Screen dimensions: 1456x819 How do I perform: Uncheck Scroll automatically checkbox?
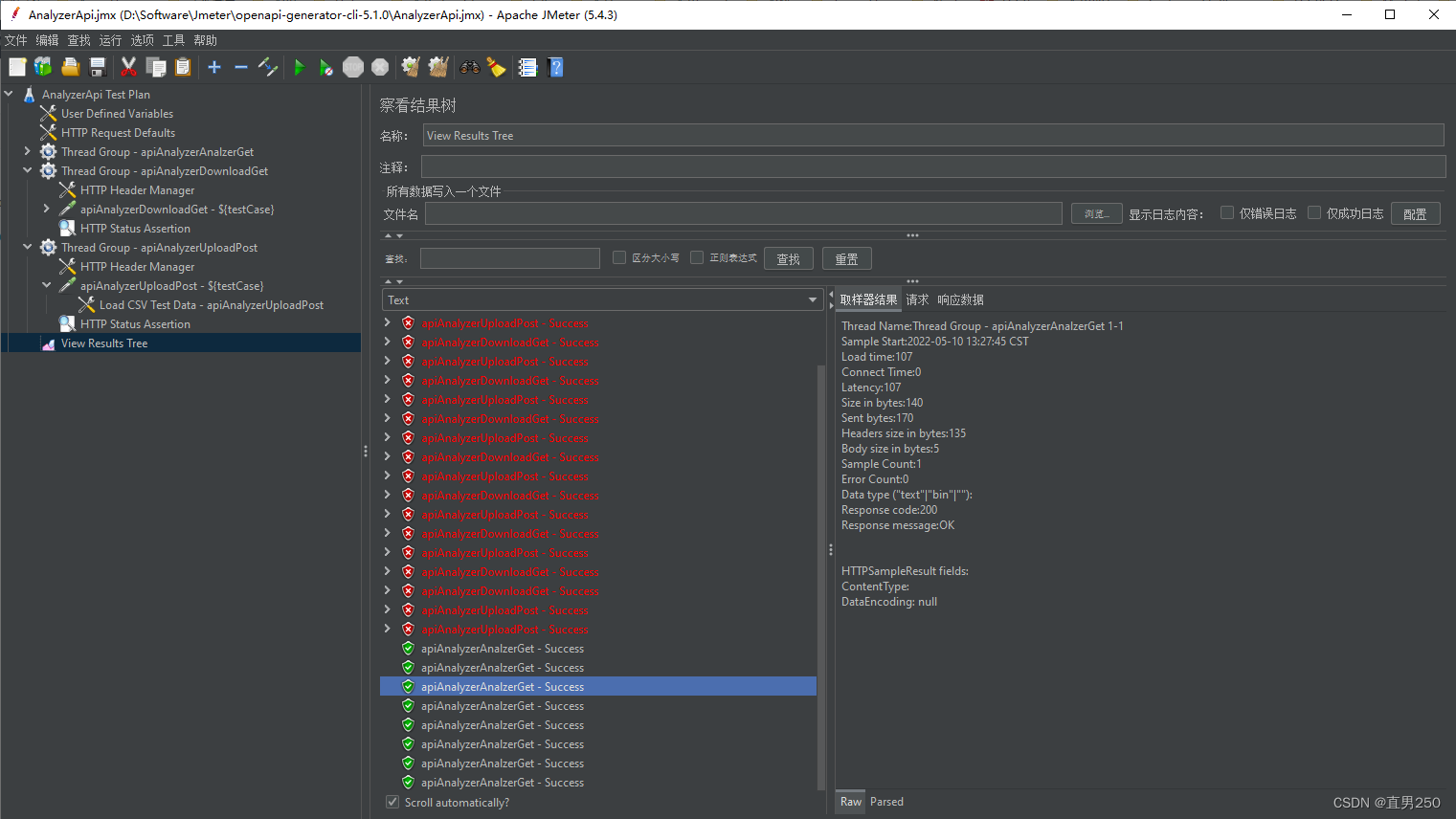pyautogui.click(x=392, y=802)
